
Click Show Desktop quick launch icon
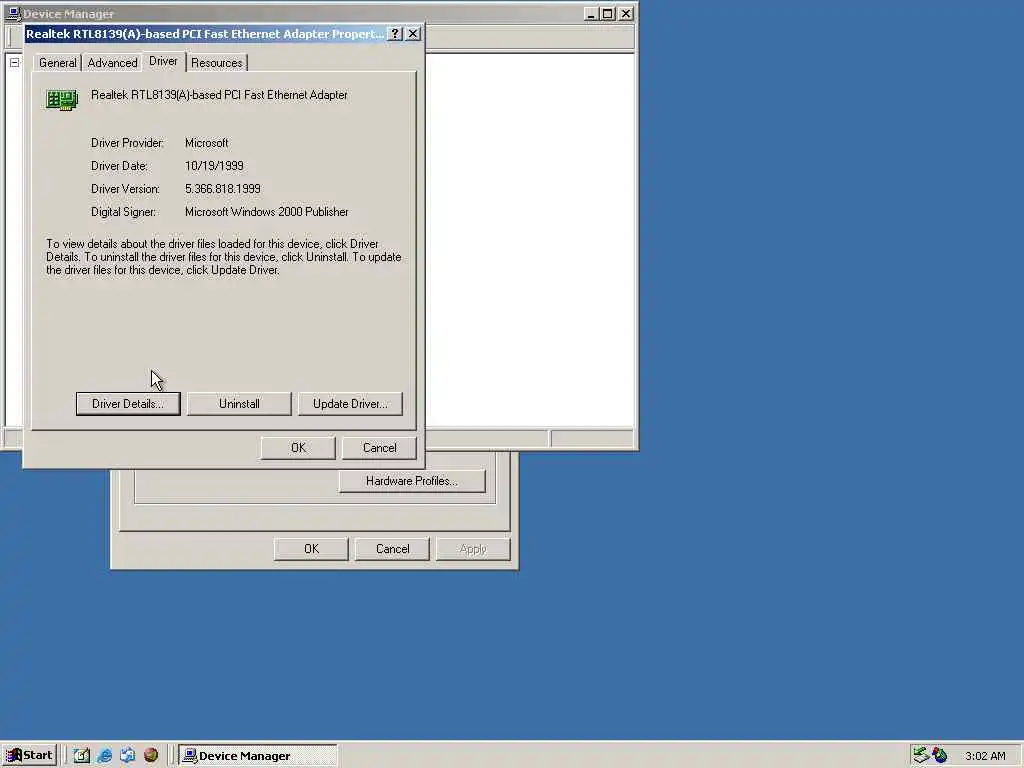tap(81, 756)
